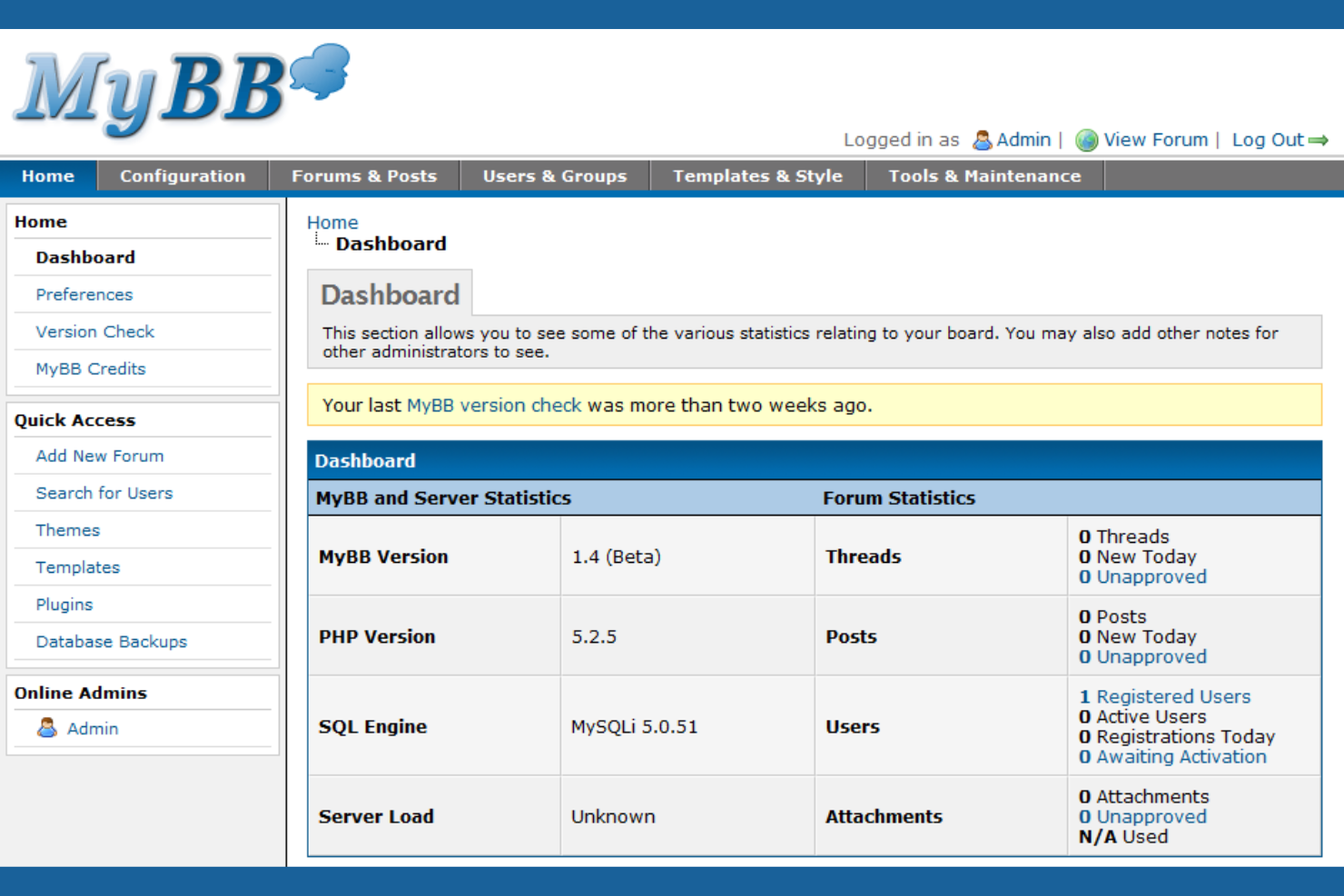
Task: Open Database Backups link
Action: tap(112, 643)
